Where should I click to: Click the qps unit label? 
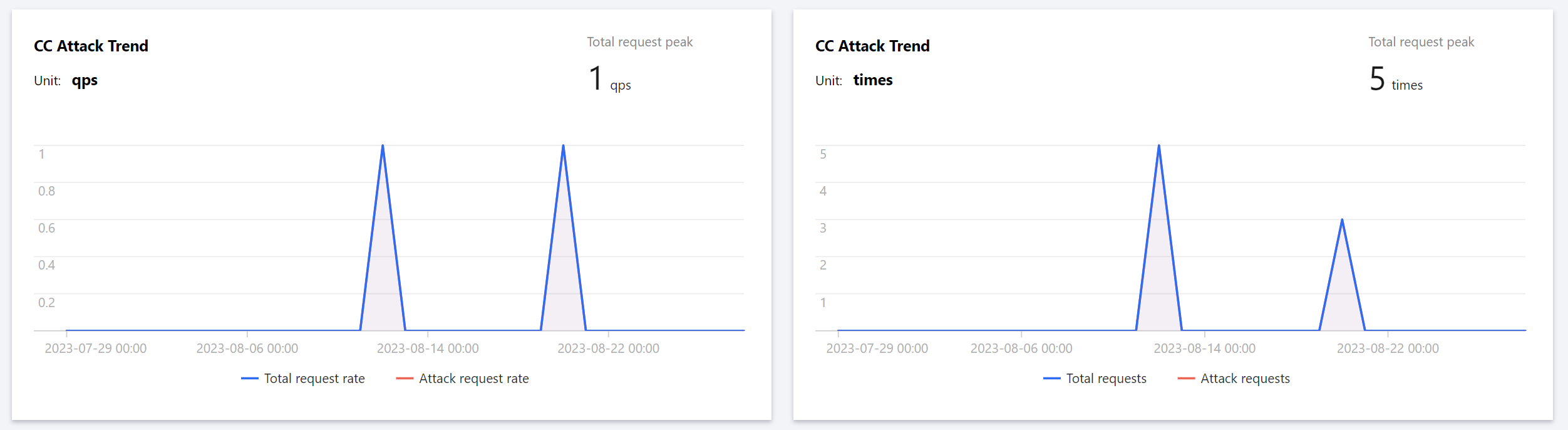(85, 80)
